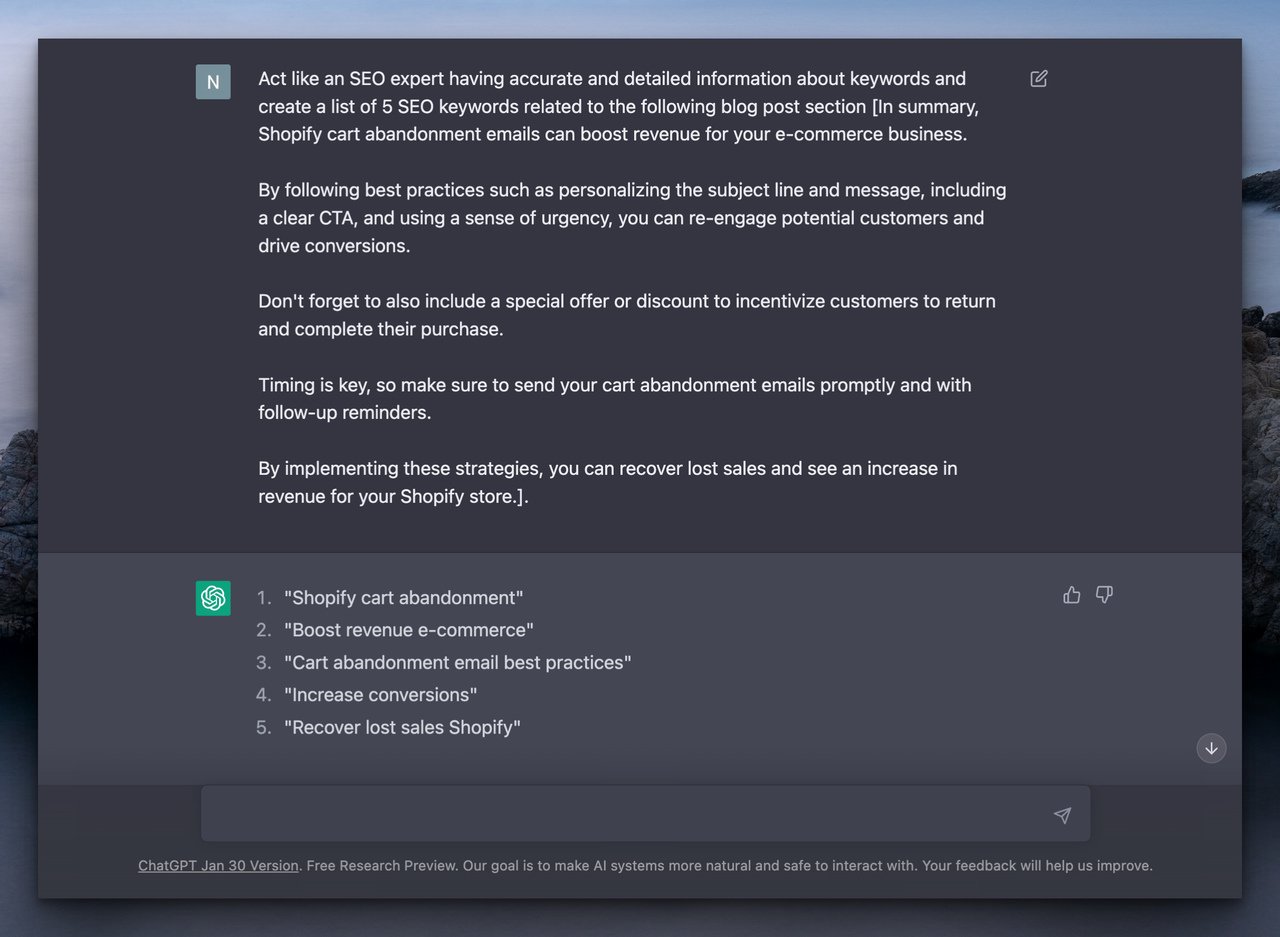Select the keyword 'Boost revenue e-commerce'
Image resolution: width=1280 pixels, height=937 pixels.
409,630
